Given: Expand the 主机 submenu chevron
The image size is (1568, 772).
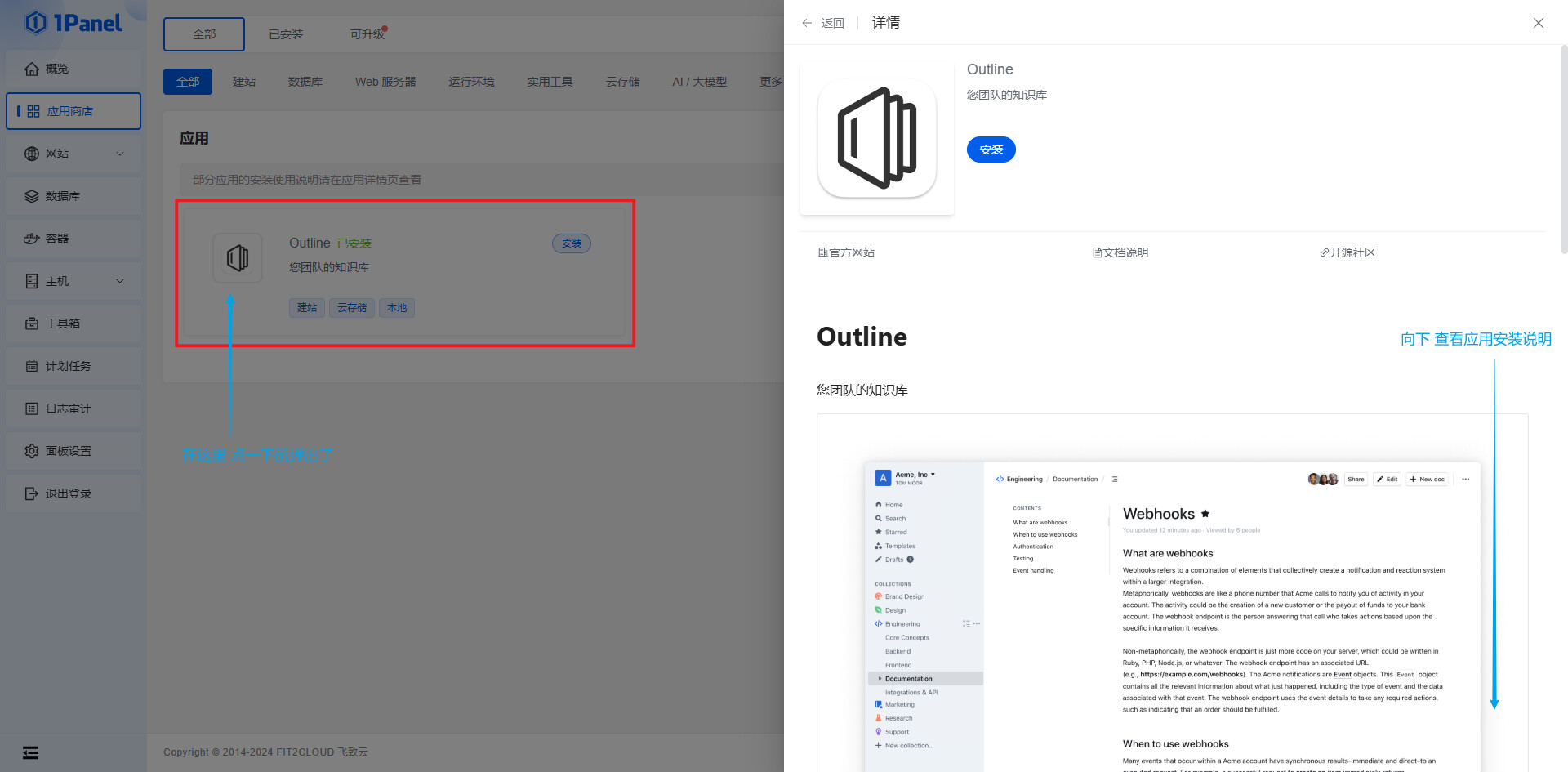Looking at the screenshot, I should coord(120,281).
